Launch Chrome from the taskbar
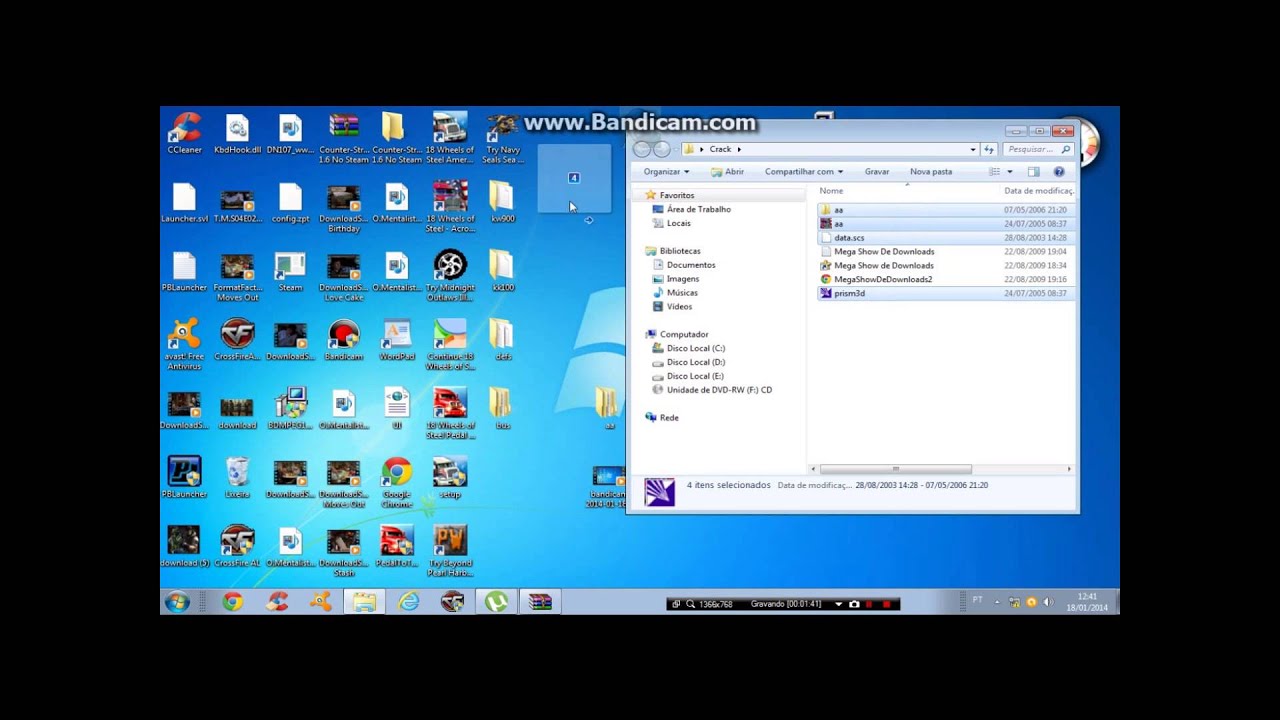 [x=232, y=602]
